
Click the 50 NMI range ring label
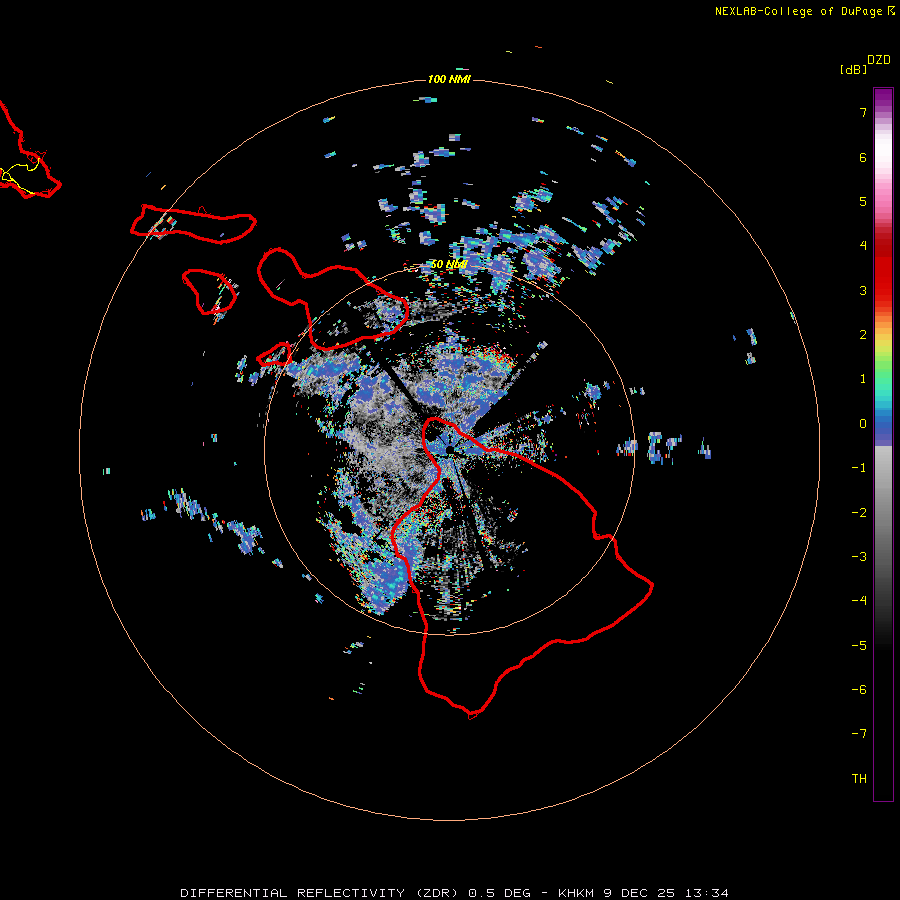tap(449, 265)
